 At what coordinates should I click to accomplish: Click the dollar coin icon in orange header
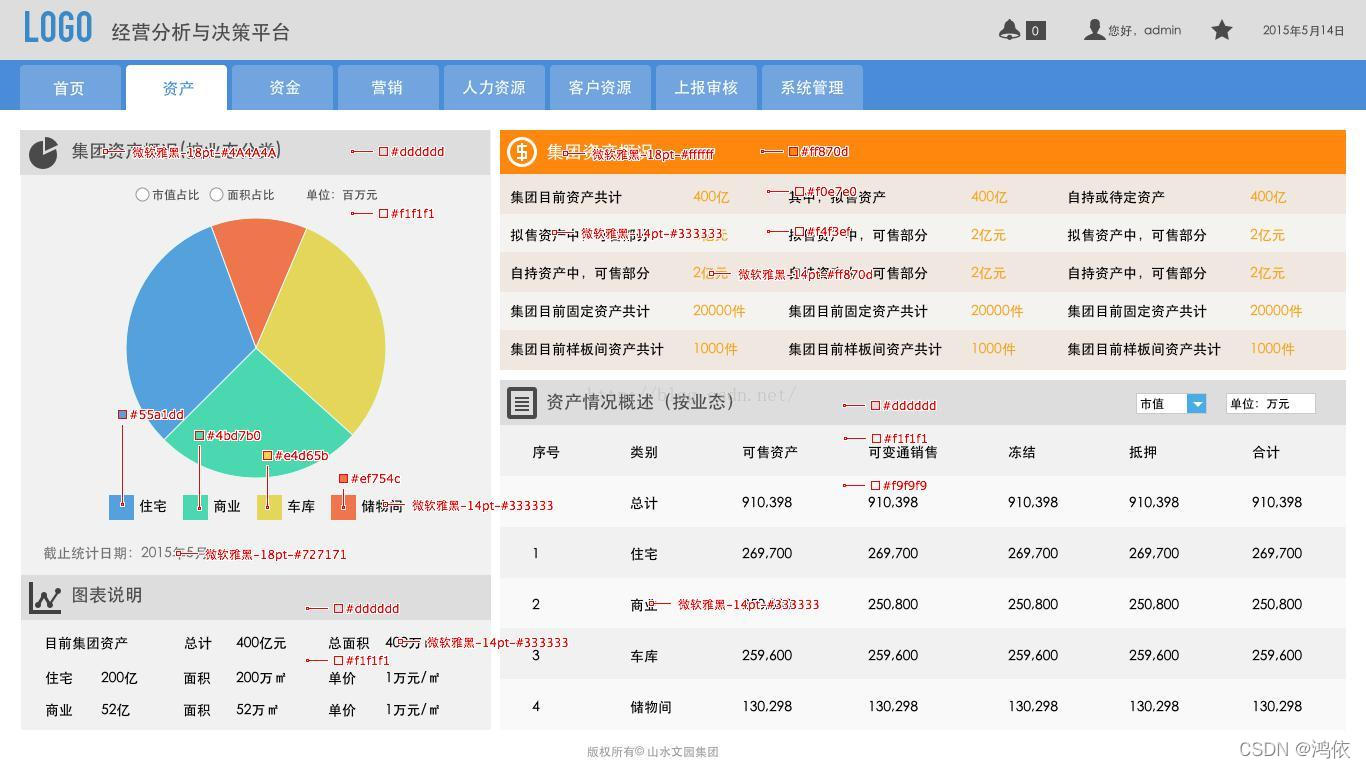coord(522,152)
